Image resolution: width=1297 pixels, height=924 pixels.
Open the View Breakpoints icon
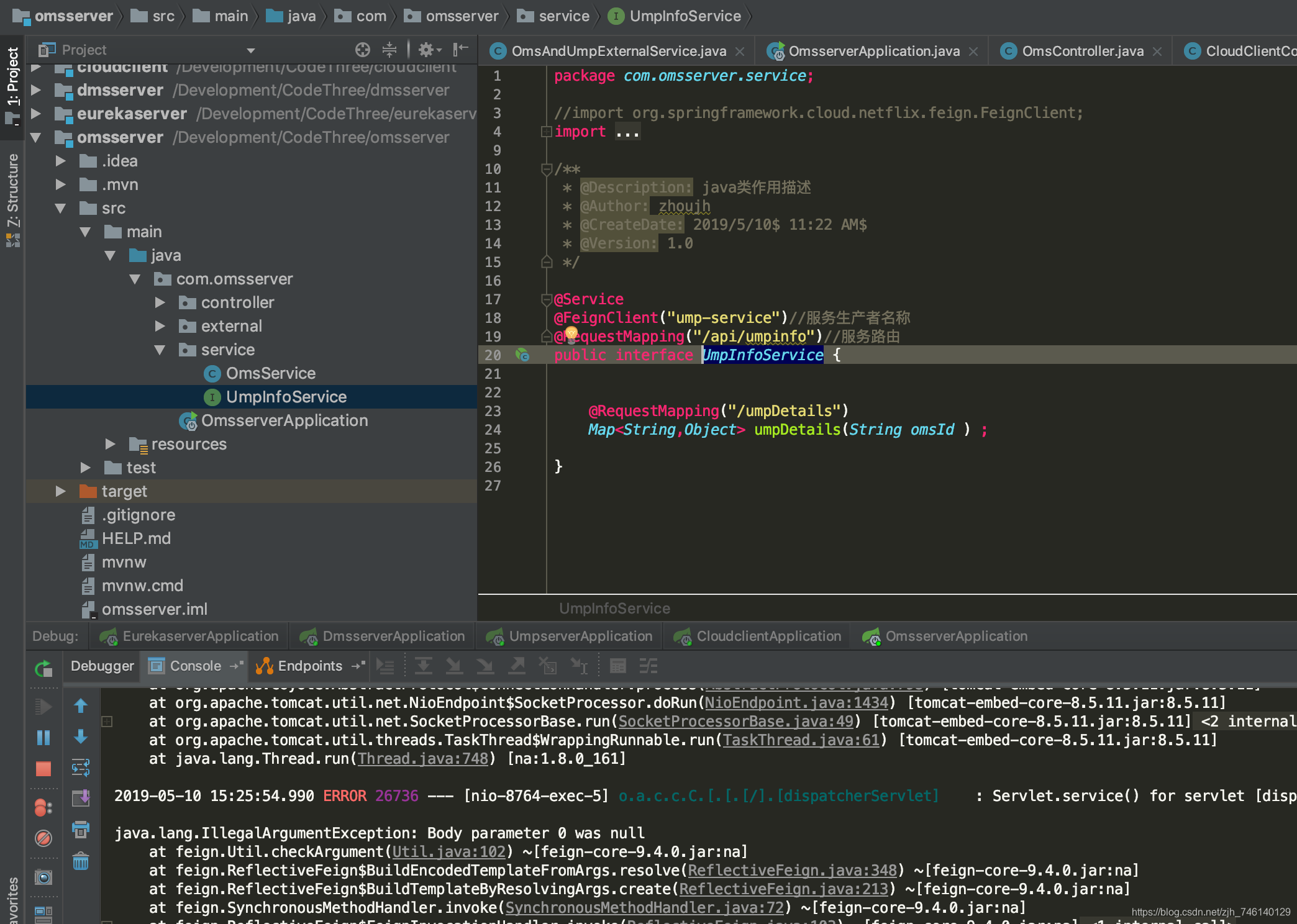point(43,807)
